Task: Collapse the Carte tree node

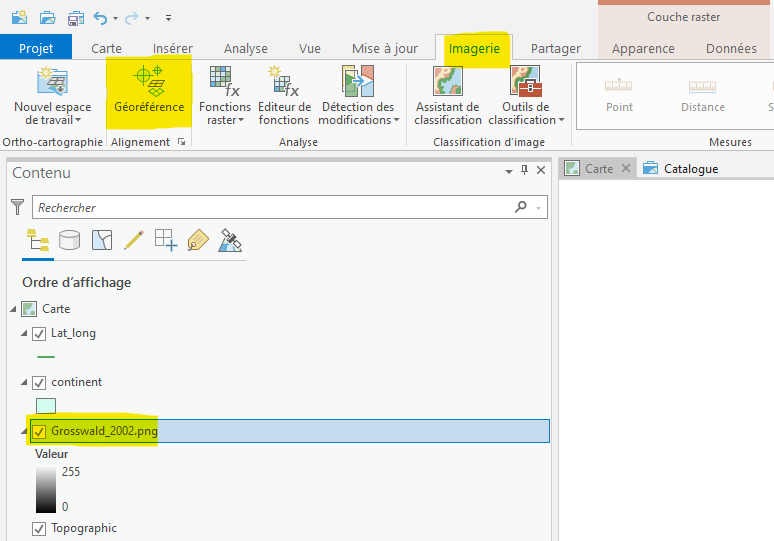Action: pyautogui.click(x=13, y=309)
